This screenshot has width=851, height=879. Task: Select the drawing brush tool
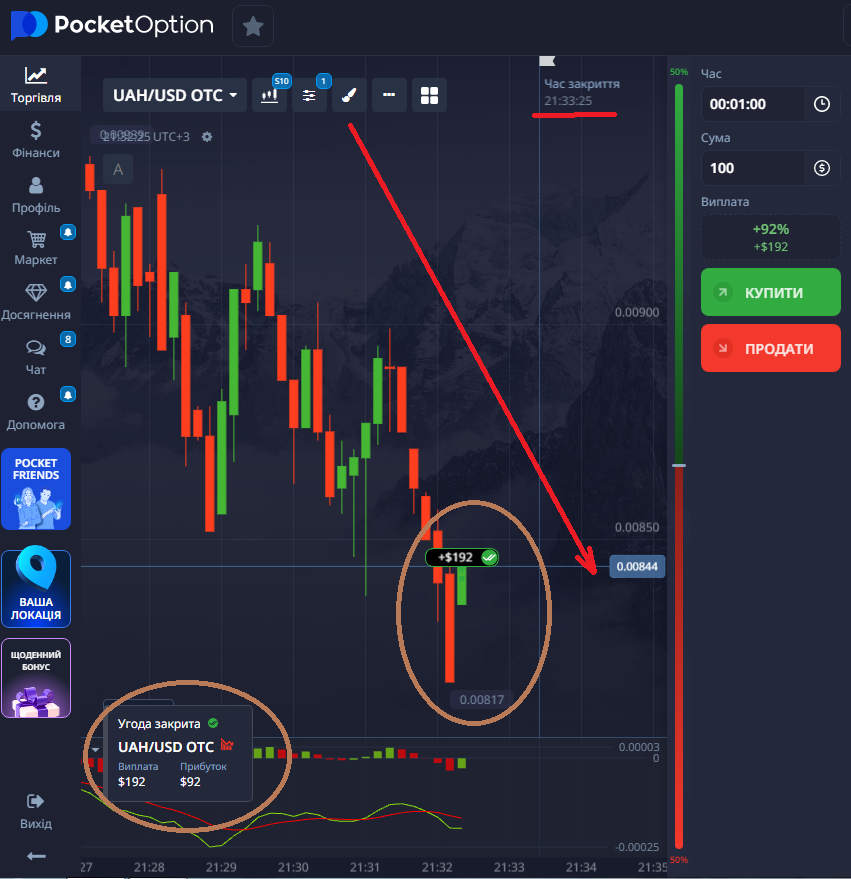coord(349,95)
